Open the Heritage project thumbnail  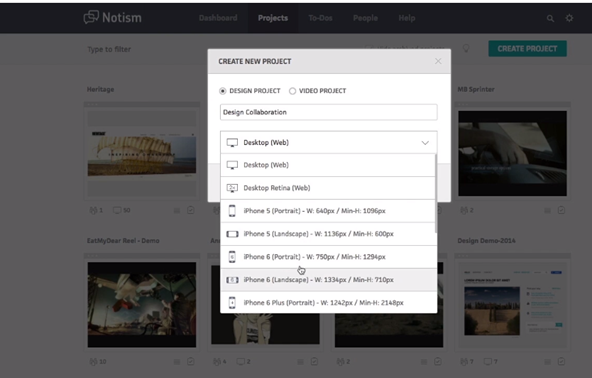[x=142, y=153]
